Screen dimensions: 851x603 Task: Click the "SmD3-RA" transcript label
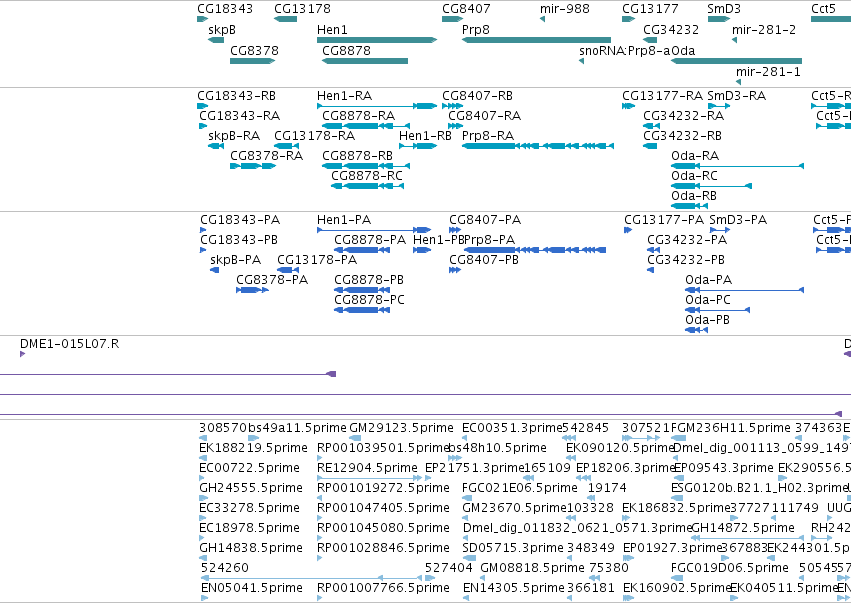[x=736, y=96]
